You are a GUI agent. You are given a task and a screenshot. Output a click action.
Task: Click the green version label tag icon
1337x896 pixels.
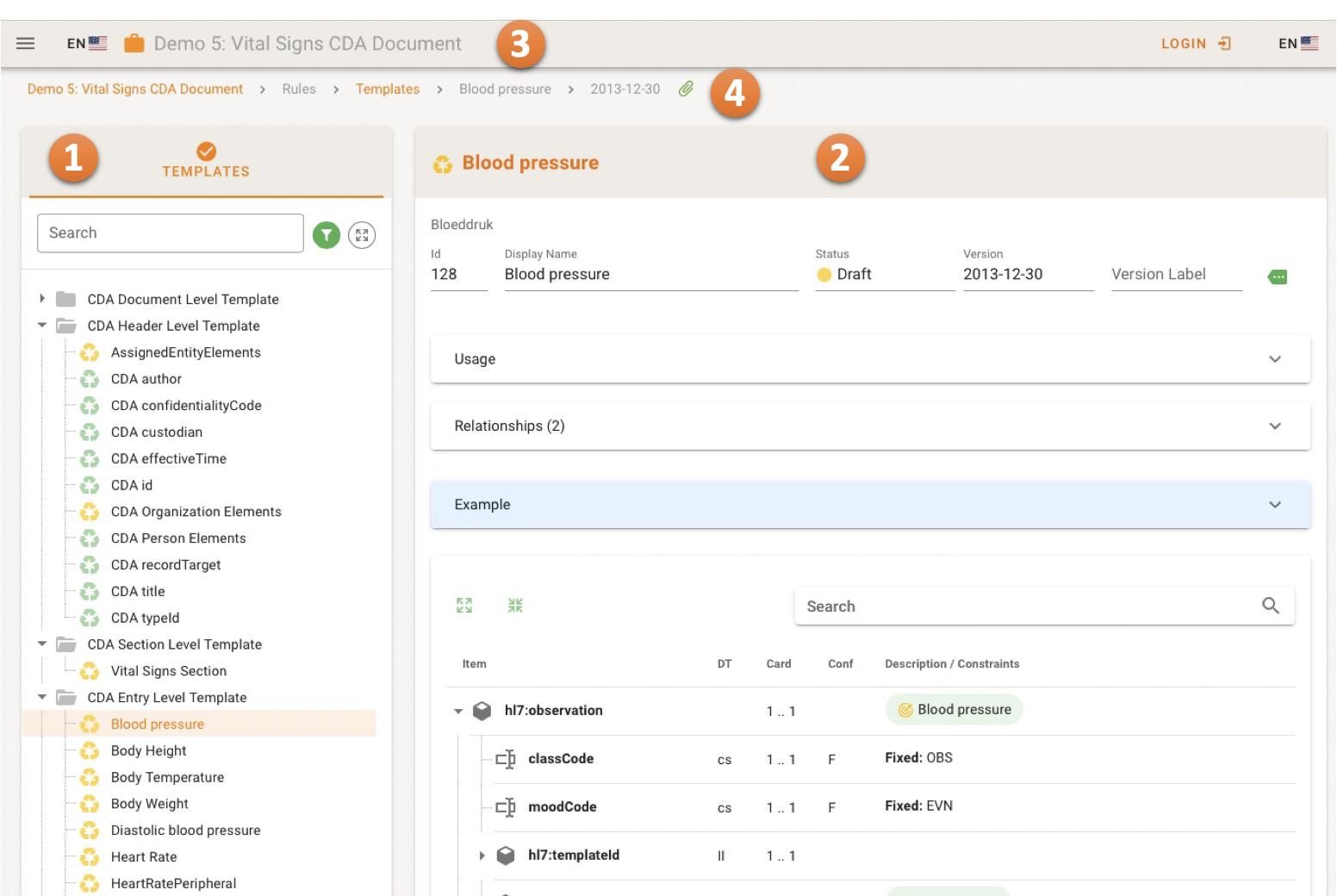coord(1278,277)
